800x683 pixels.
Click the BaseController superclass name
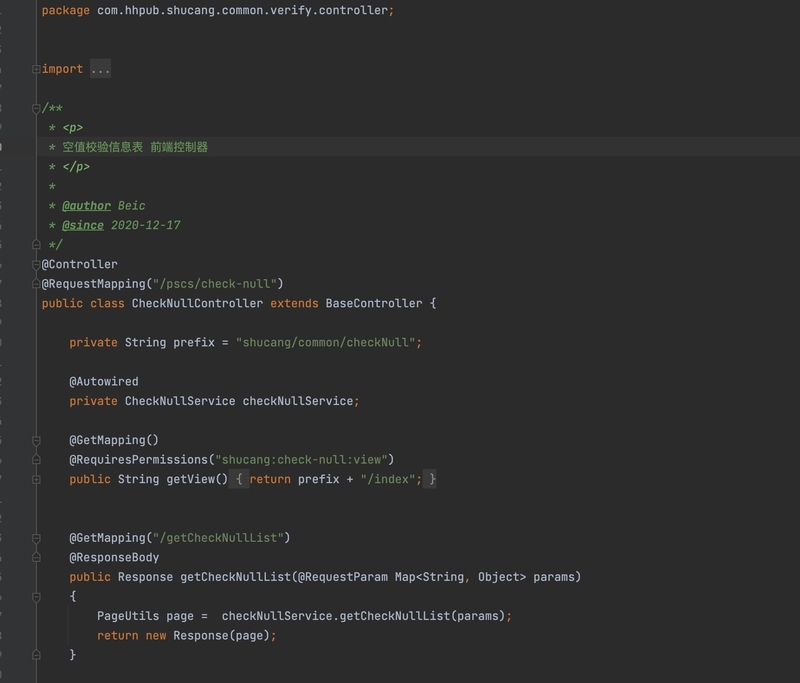(x=374, y=303)
